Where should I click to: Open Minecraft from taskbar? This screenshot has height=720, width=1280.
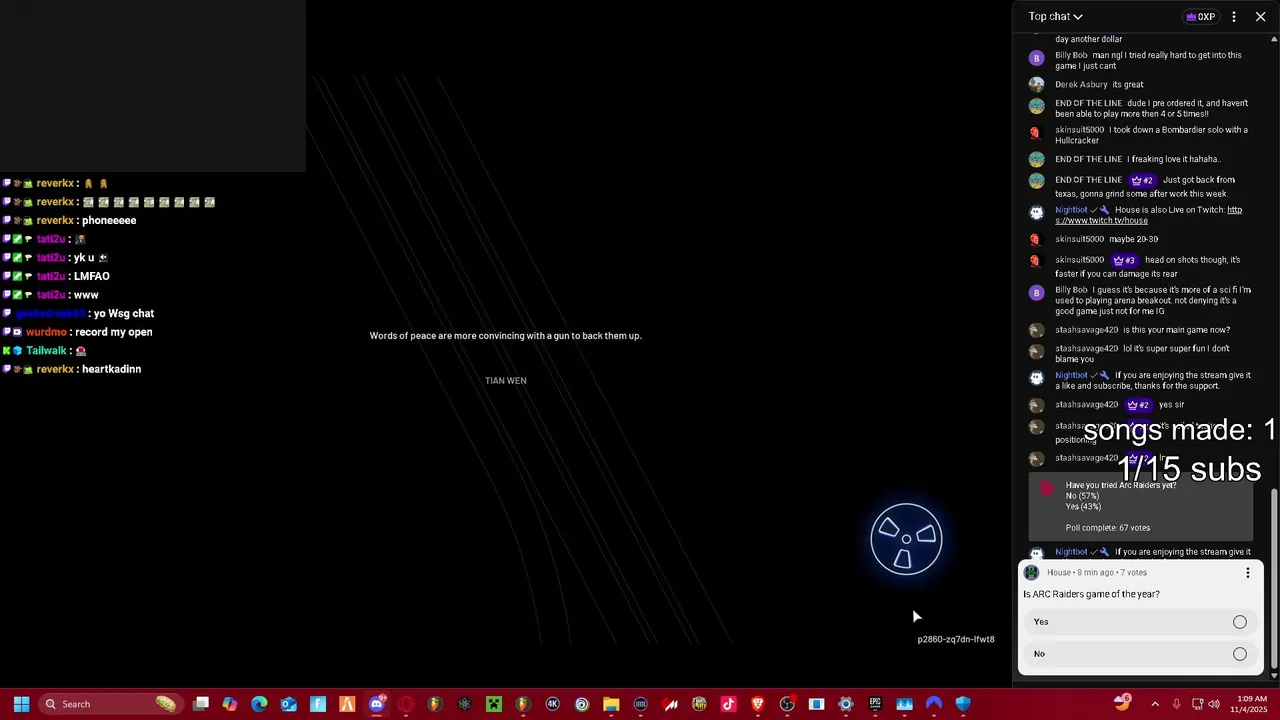pyautogui.click(x=494, y=704)
